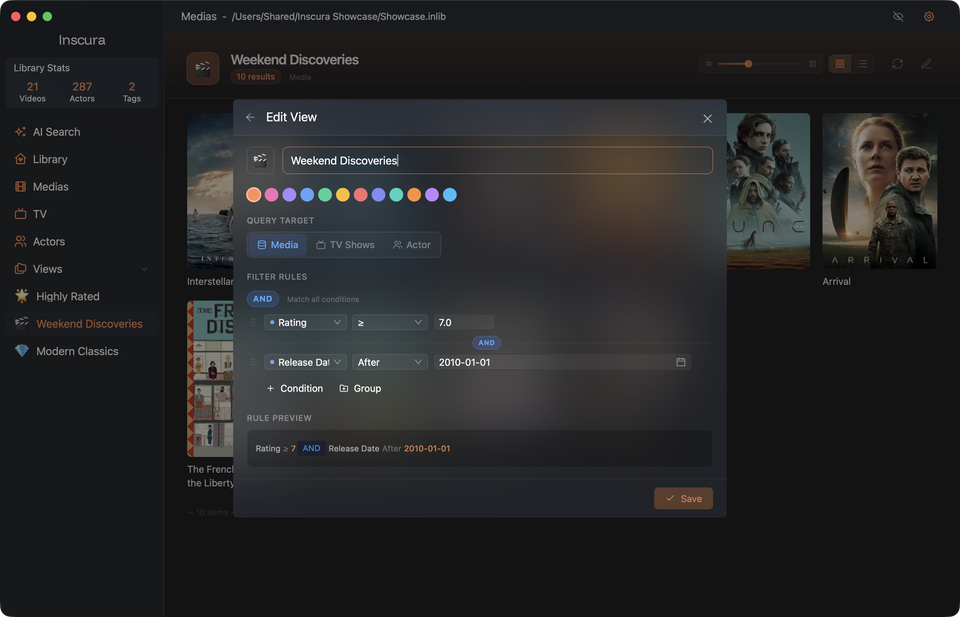The width and height of the screenshot is (960, 617).
Task: Switch to list view layout
Action: pos(862,64)
